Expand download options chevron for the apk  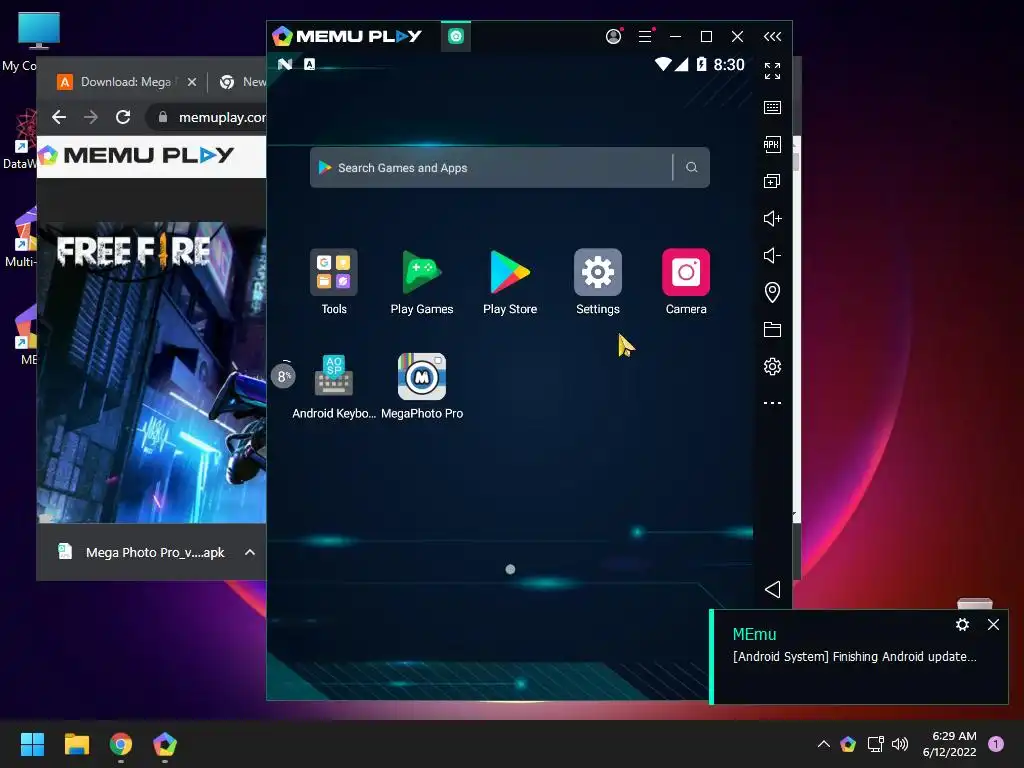[x=249, y=552]
